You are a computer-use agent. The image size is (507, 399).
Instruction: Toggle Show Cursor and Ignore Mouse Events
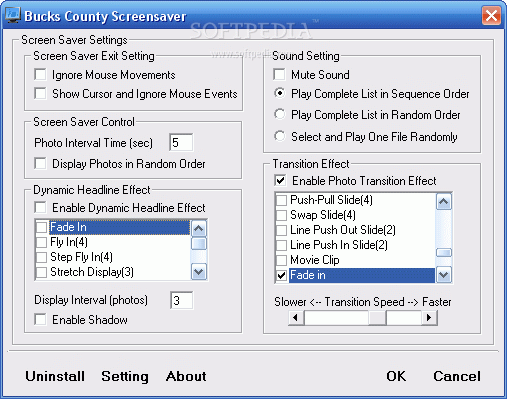tap(40, 93)
